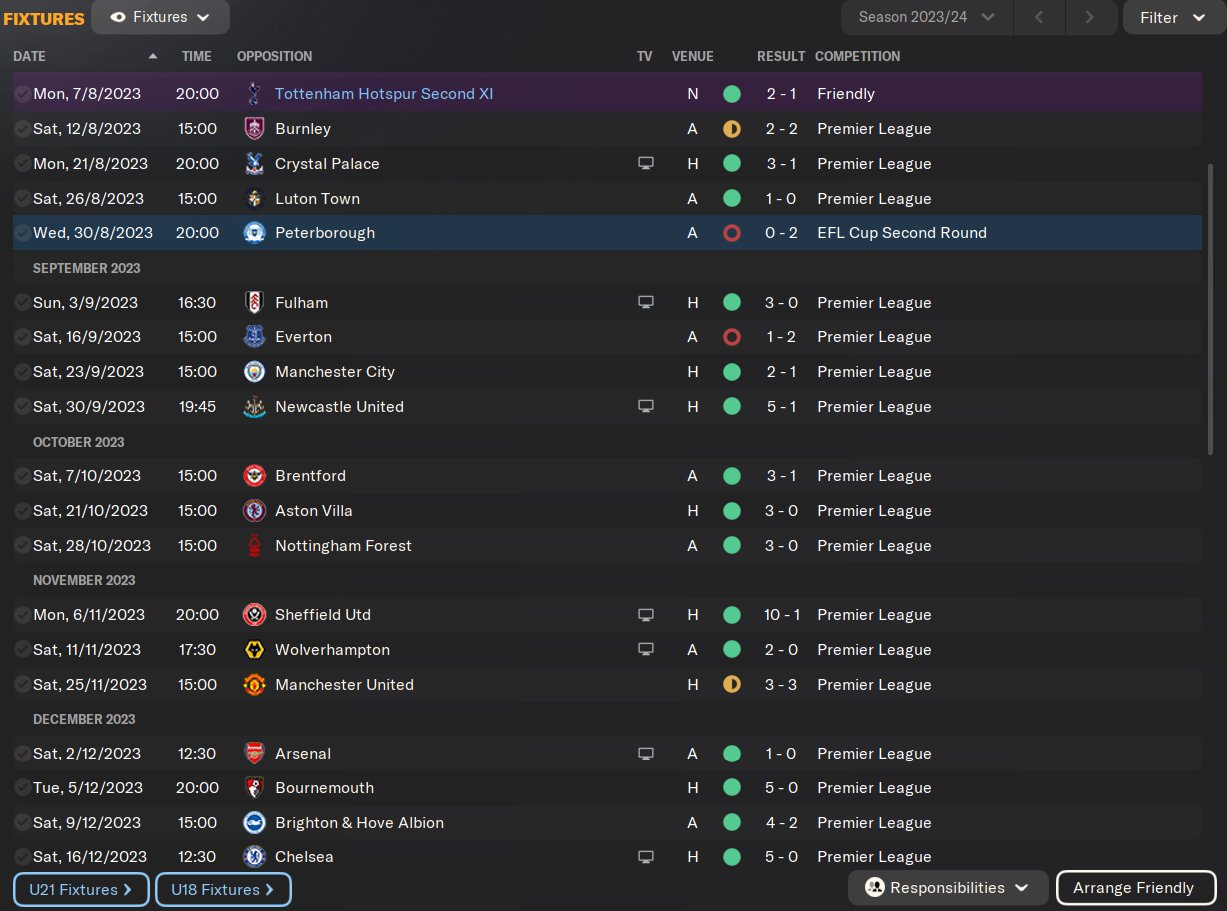Click the orange draw indicator for Manchester United match
This screenshot has width=1227, height=911.
point(731,685)
